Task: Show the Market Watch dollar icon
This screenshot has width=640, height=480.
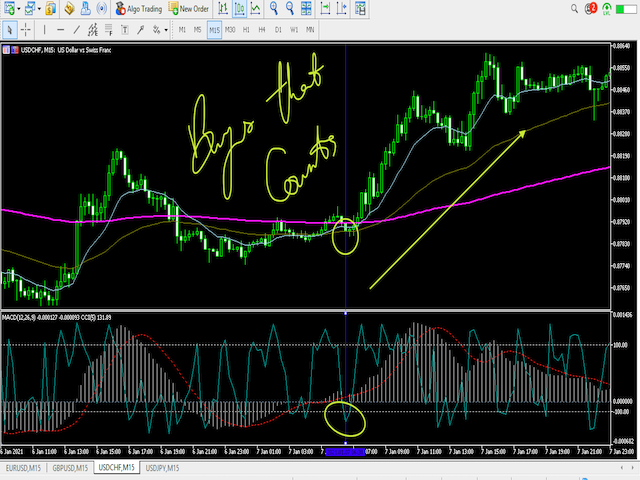Action: coord(50,8)
